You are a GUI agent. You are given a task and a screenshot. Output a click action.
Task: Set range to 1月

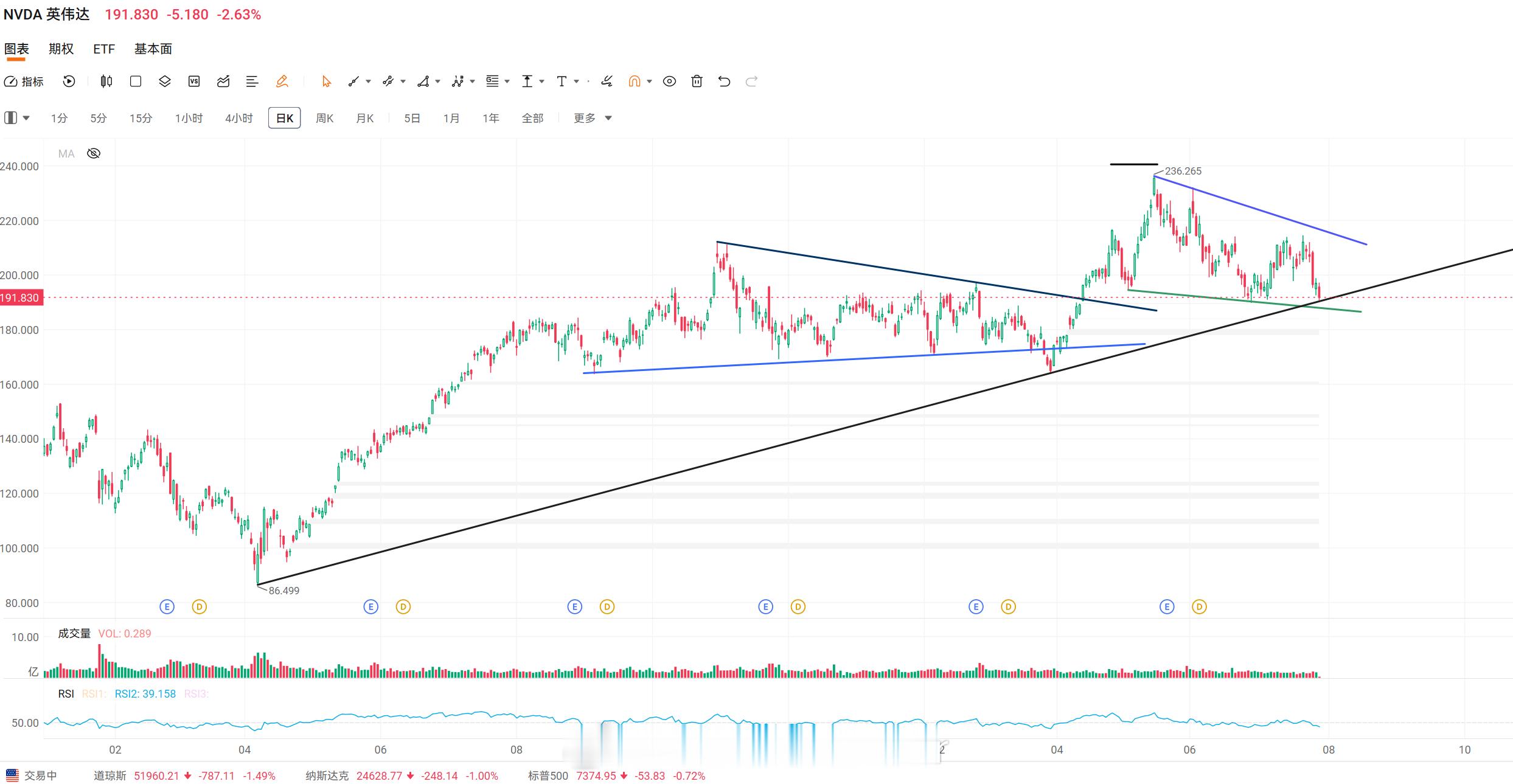pyautogui.click(x=451, y=118)
